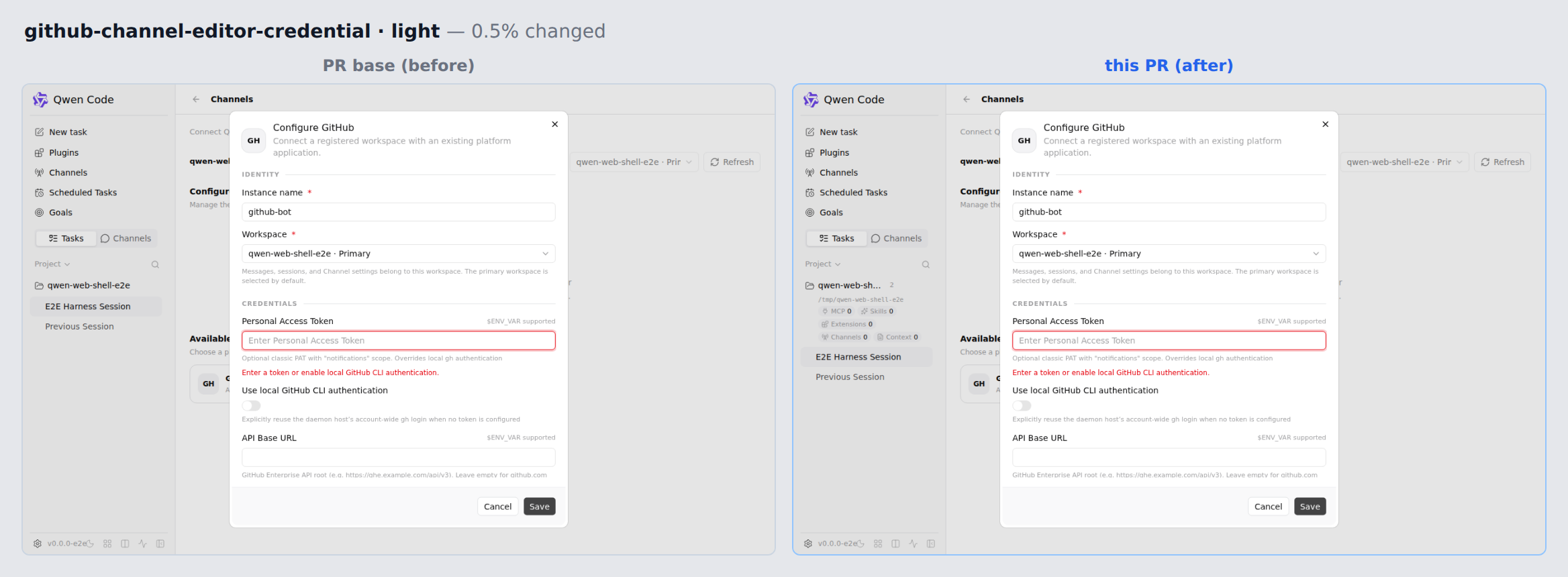Toggle dark mode moon icon in after panel

861,543
